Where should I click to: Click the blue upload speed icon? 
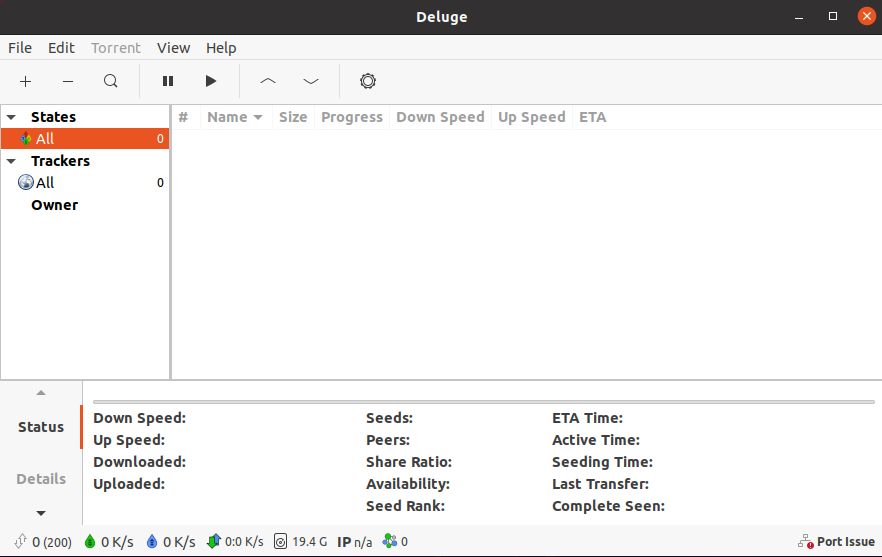click(152, 541)
